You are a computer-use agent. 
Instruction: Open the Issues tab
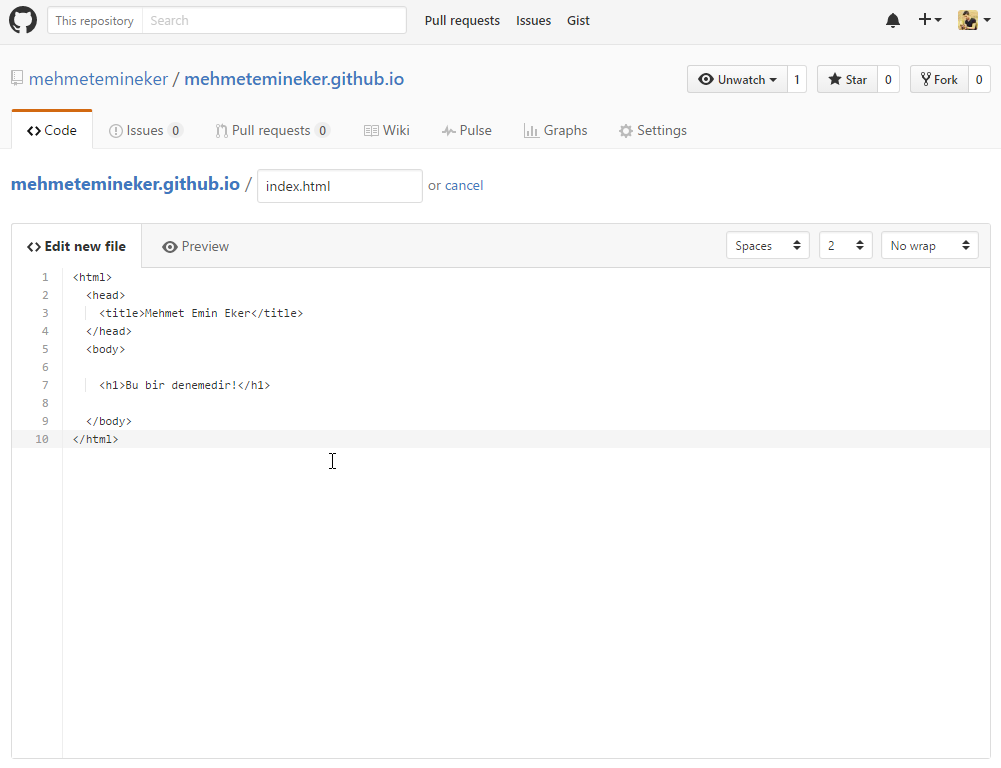(x=146, y=130)
